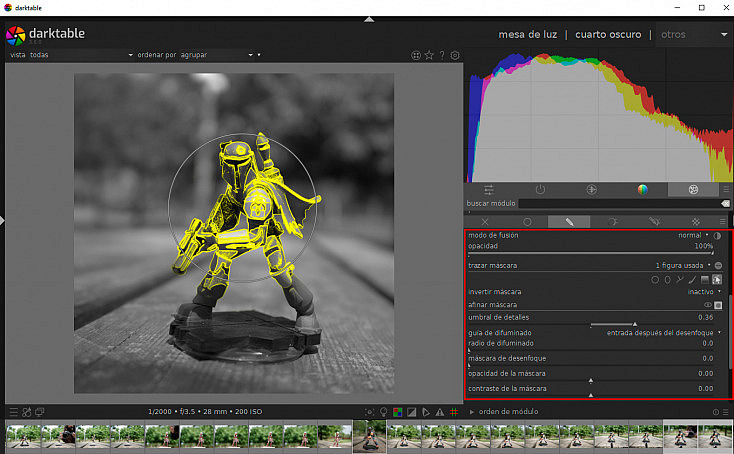Open styles quick access icon
This screenshot has height=454, width=734.
tap(27, 412)
